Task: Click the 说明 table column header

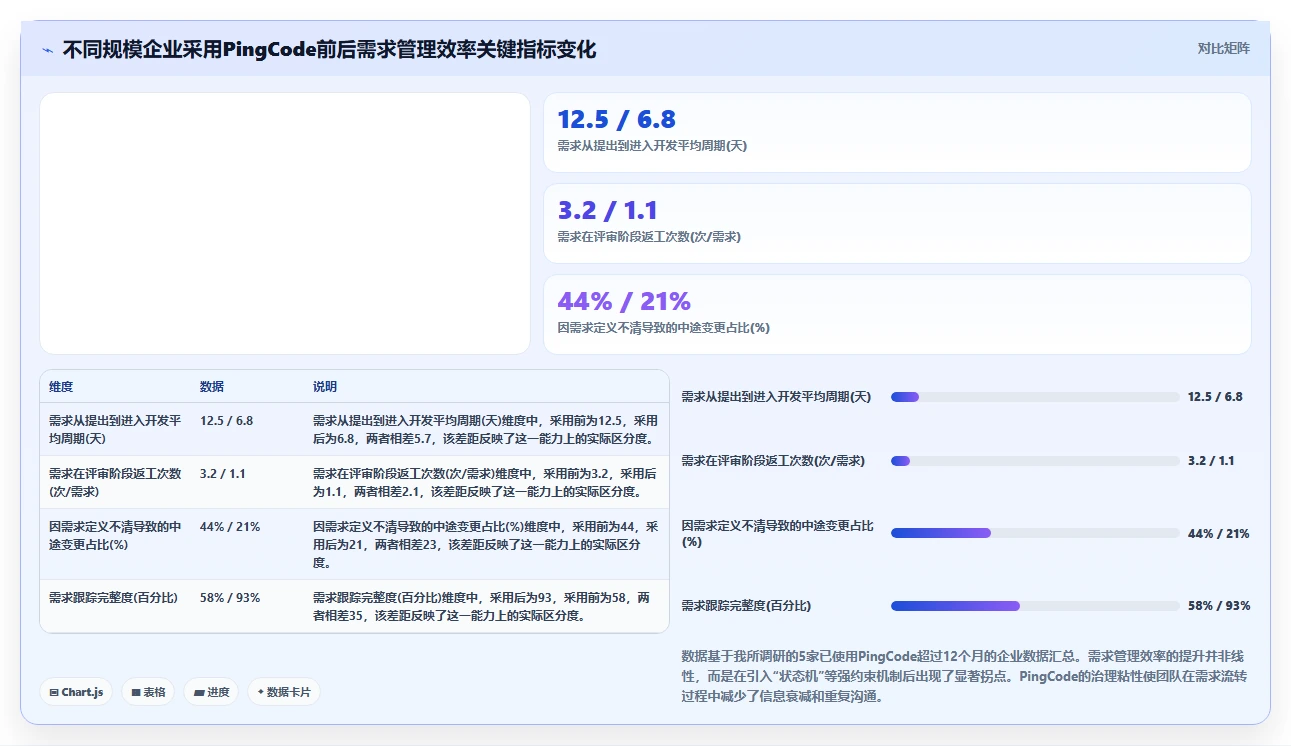Action: click(x=325, y=387)
